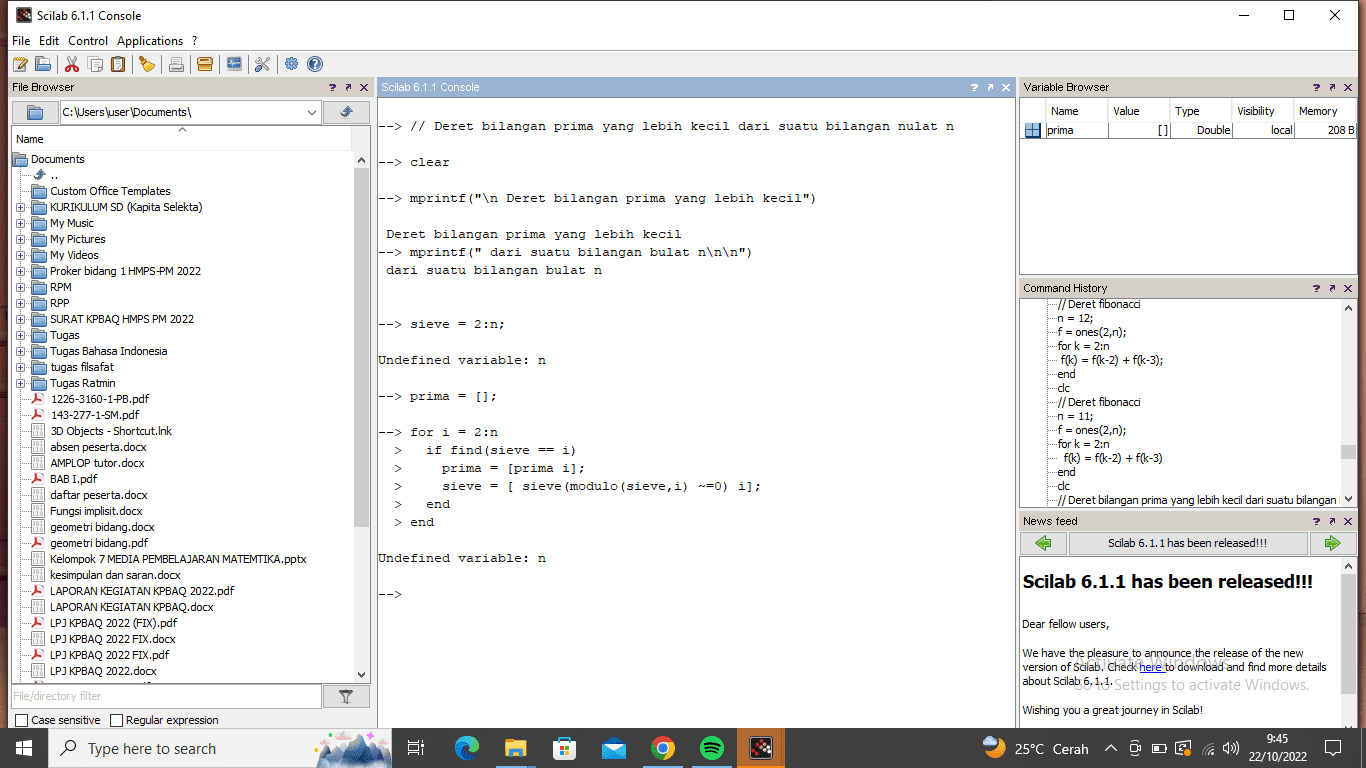Launch Xcos from the toolbar icon
The height and width of the screenshot is (768, 1366).
click(234, 64)
